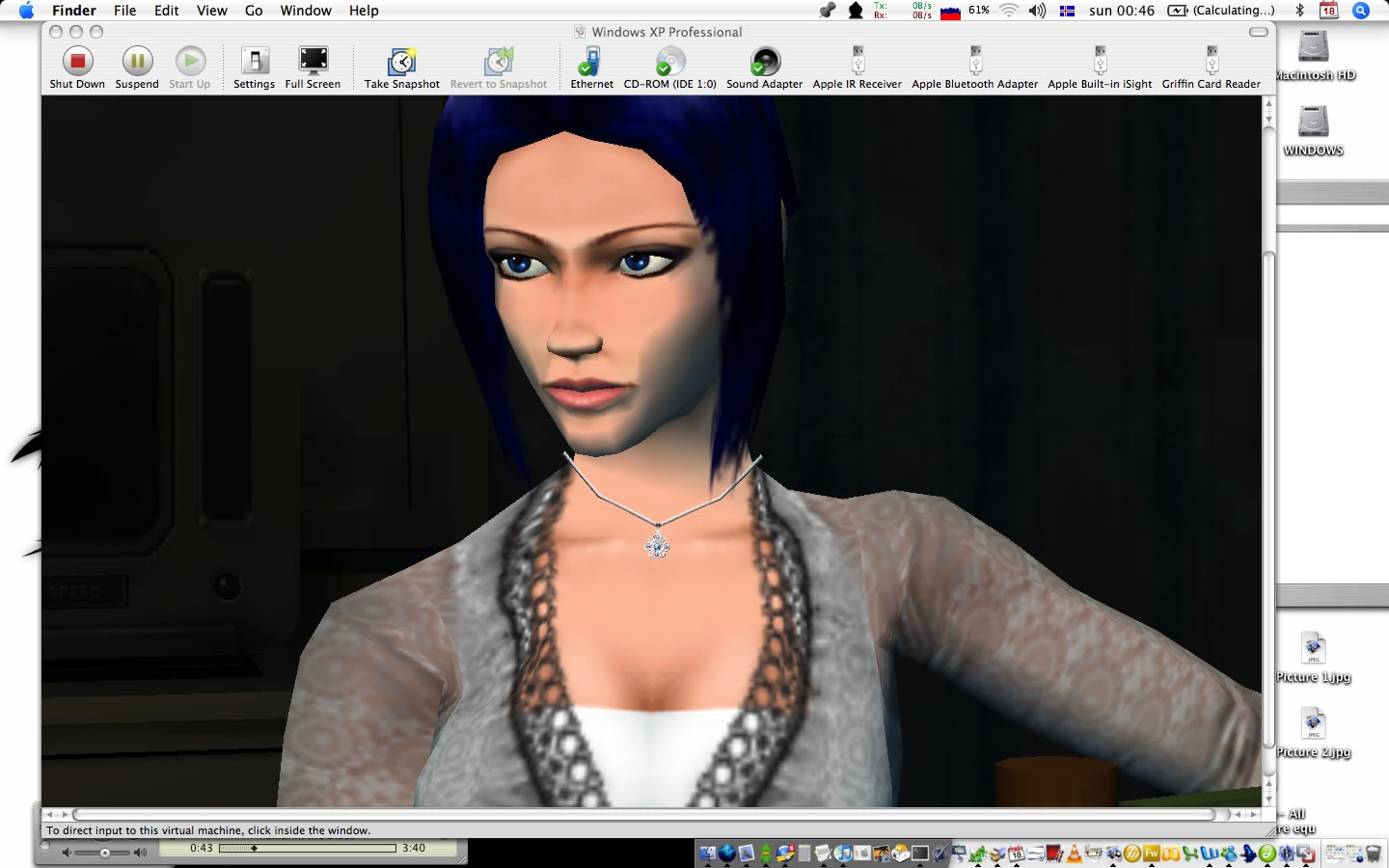Screen dimensions: 1389x868
Task: Click the vertical scroll up arrow in VM window
Action: [1269, 103]
